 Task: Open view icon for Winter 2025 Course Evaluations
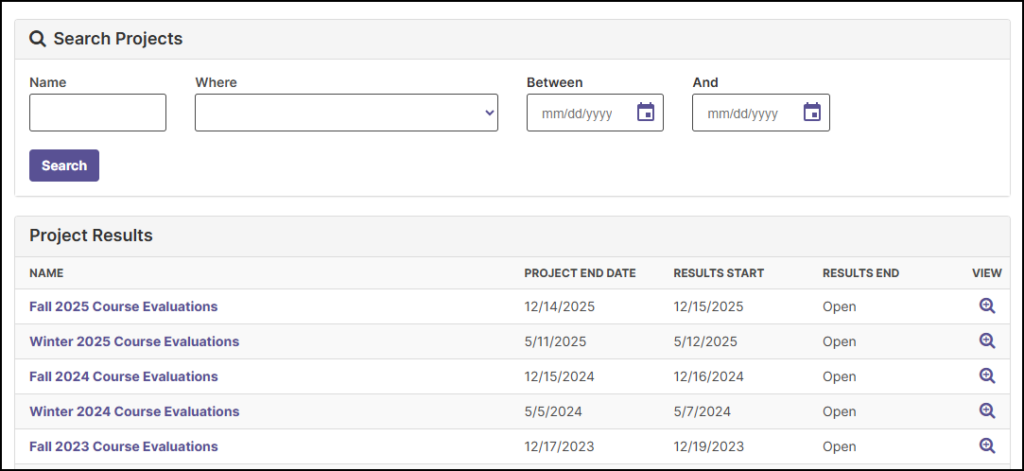tap(987, 341)
